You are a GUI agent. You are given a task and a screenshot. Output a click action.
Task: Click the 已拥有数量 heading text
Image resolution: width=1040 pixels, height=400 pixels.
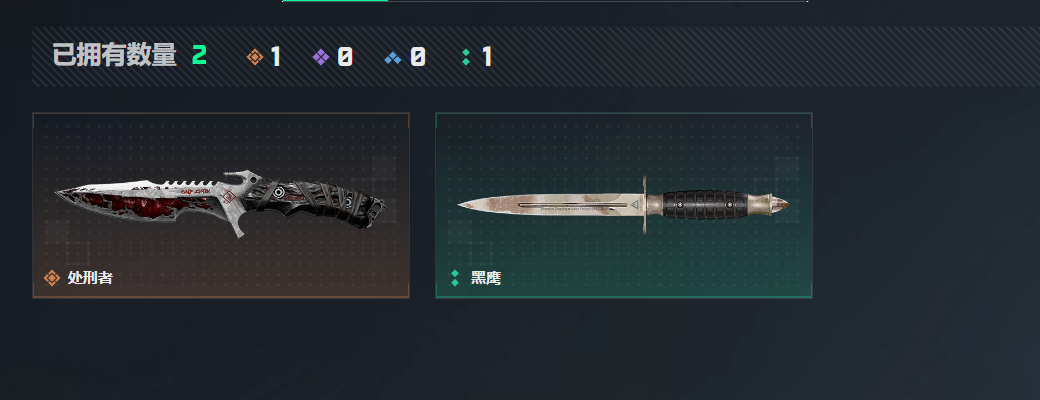pos(114,56)
